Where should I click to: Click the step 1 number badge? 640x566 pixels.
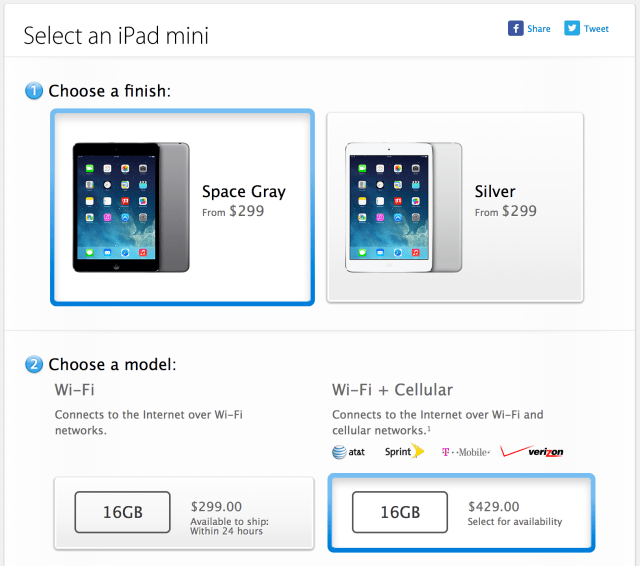point(34,91)
